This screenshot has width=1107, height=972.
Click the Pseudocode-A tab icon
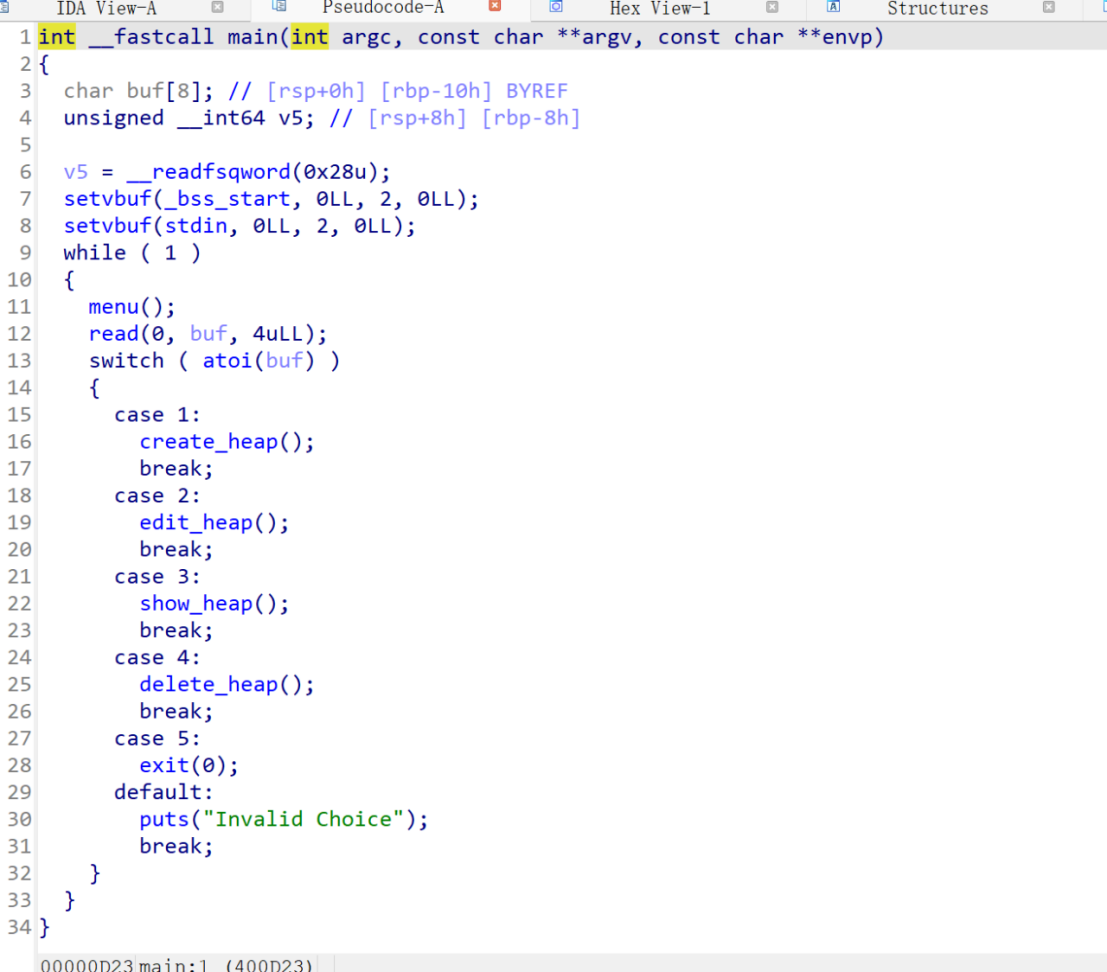[280, 7]
